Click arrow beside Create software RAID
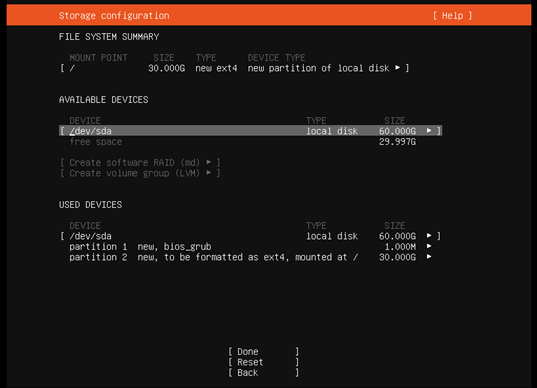The width and height of the screenshot is (537, 388). [209, 162]
